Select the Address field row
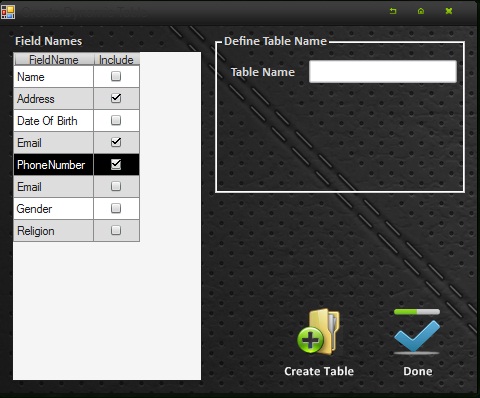Screen dimensions: 480x398 (76, 99)
